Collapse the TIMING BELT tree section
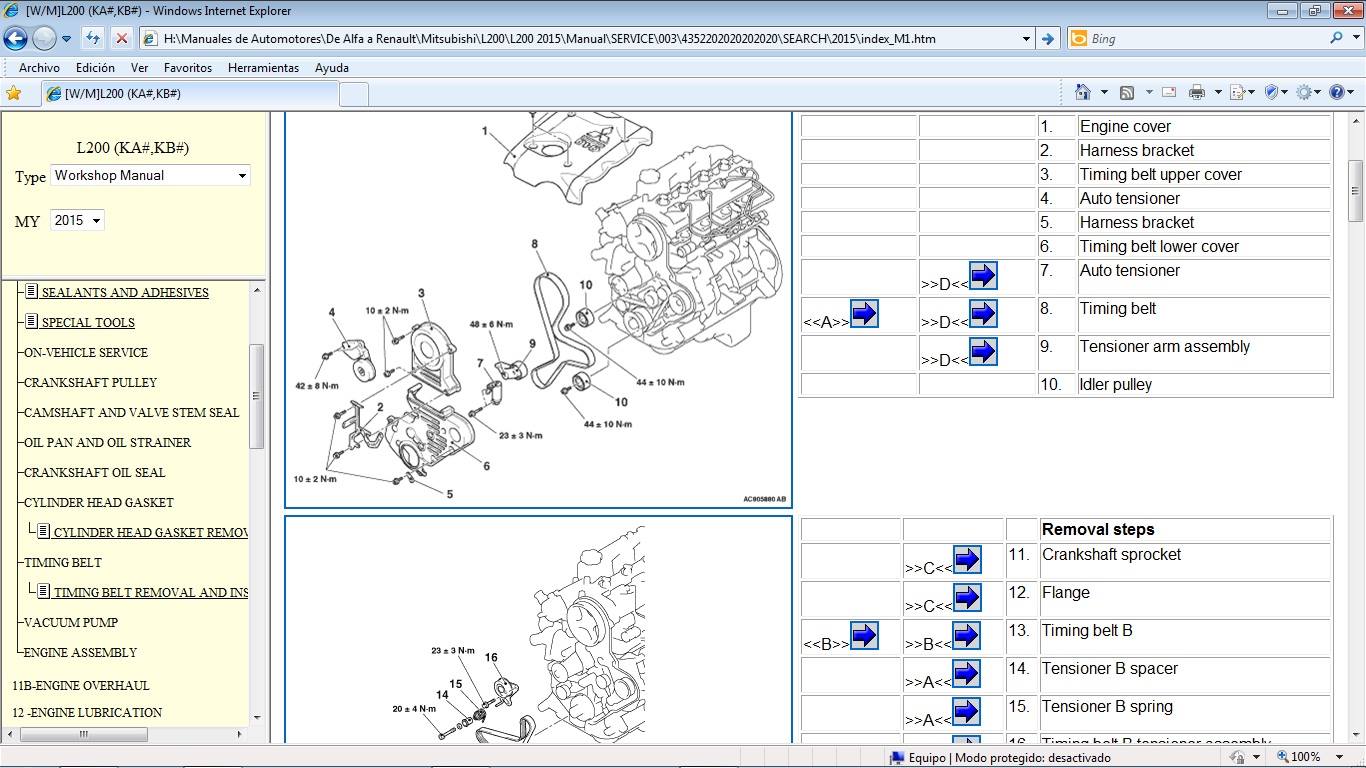Viewport: 1366px width, 768px height. [63, 562]
